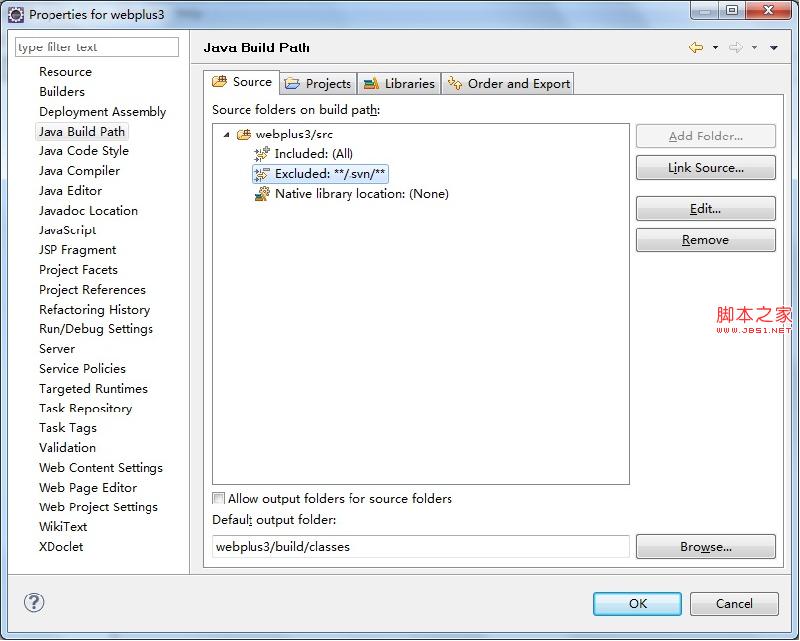Click the forward navigation arrow icon

click(x=735, y=48)
